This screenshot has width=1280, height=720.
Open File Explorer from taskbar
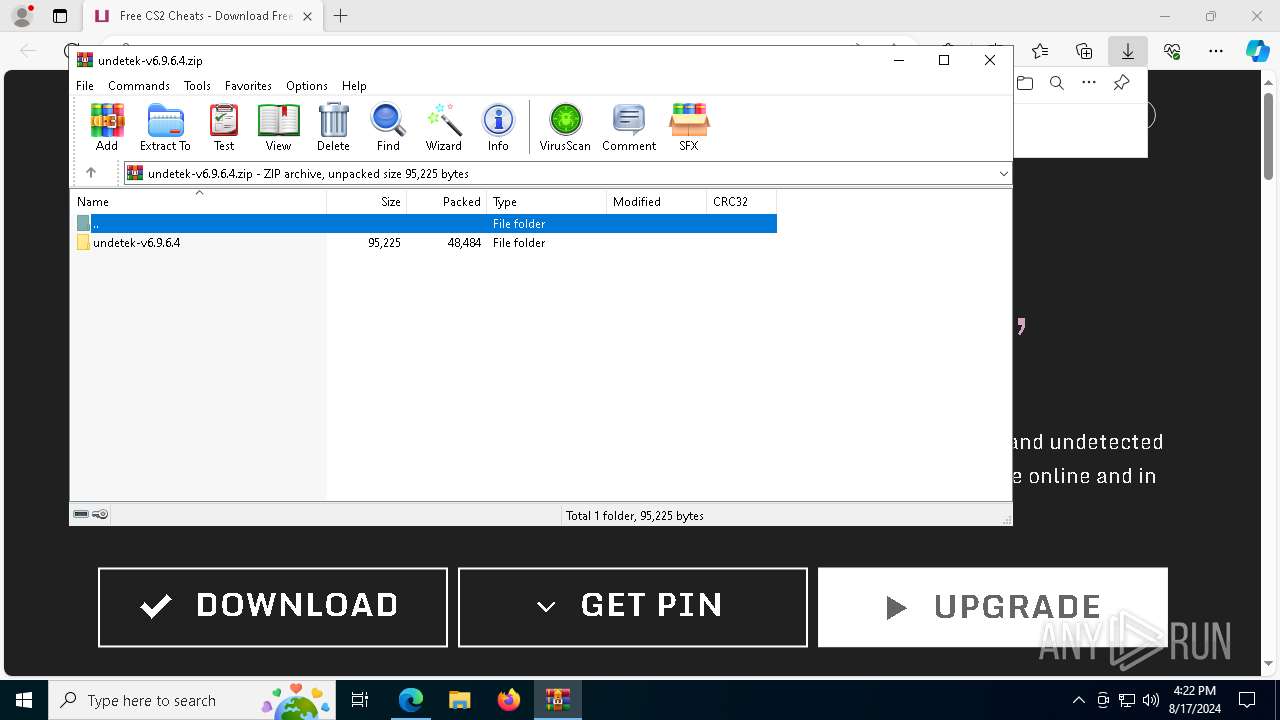pos(460,700)
